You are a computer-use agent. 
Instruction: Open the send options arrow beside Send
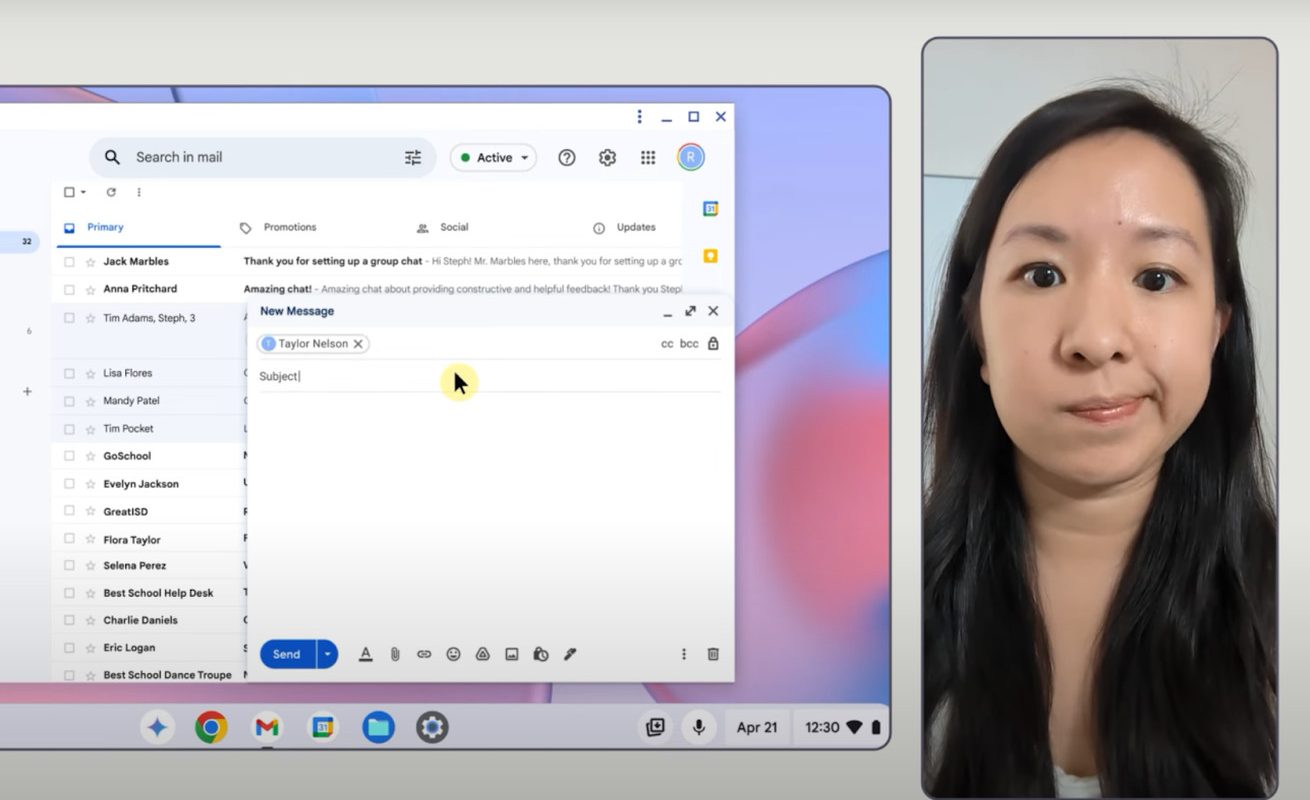pyautogui.click(x=327, y=654)
